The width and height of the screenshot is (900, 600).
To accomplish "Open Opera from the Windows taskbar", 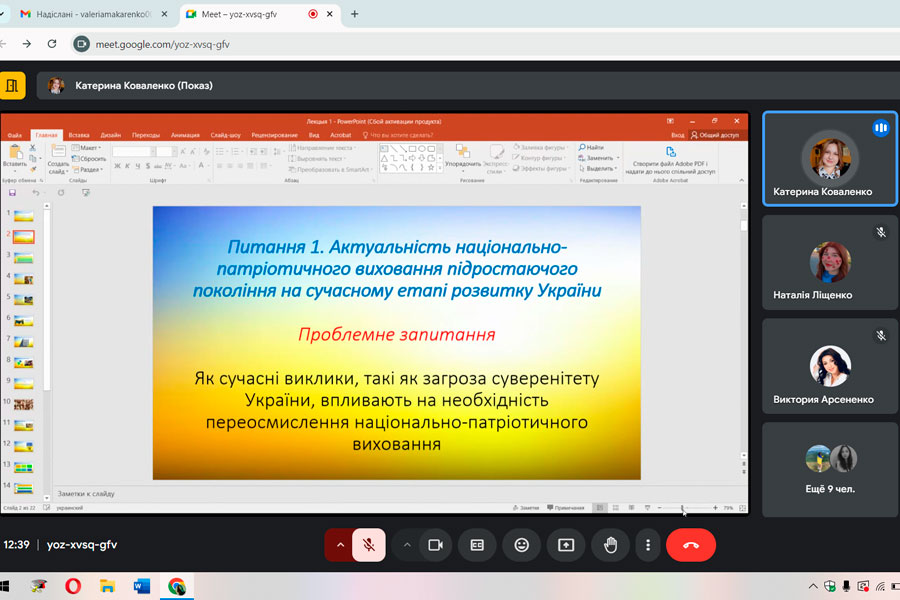I will pyautogui.click(x=73, y=586).
